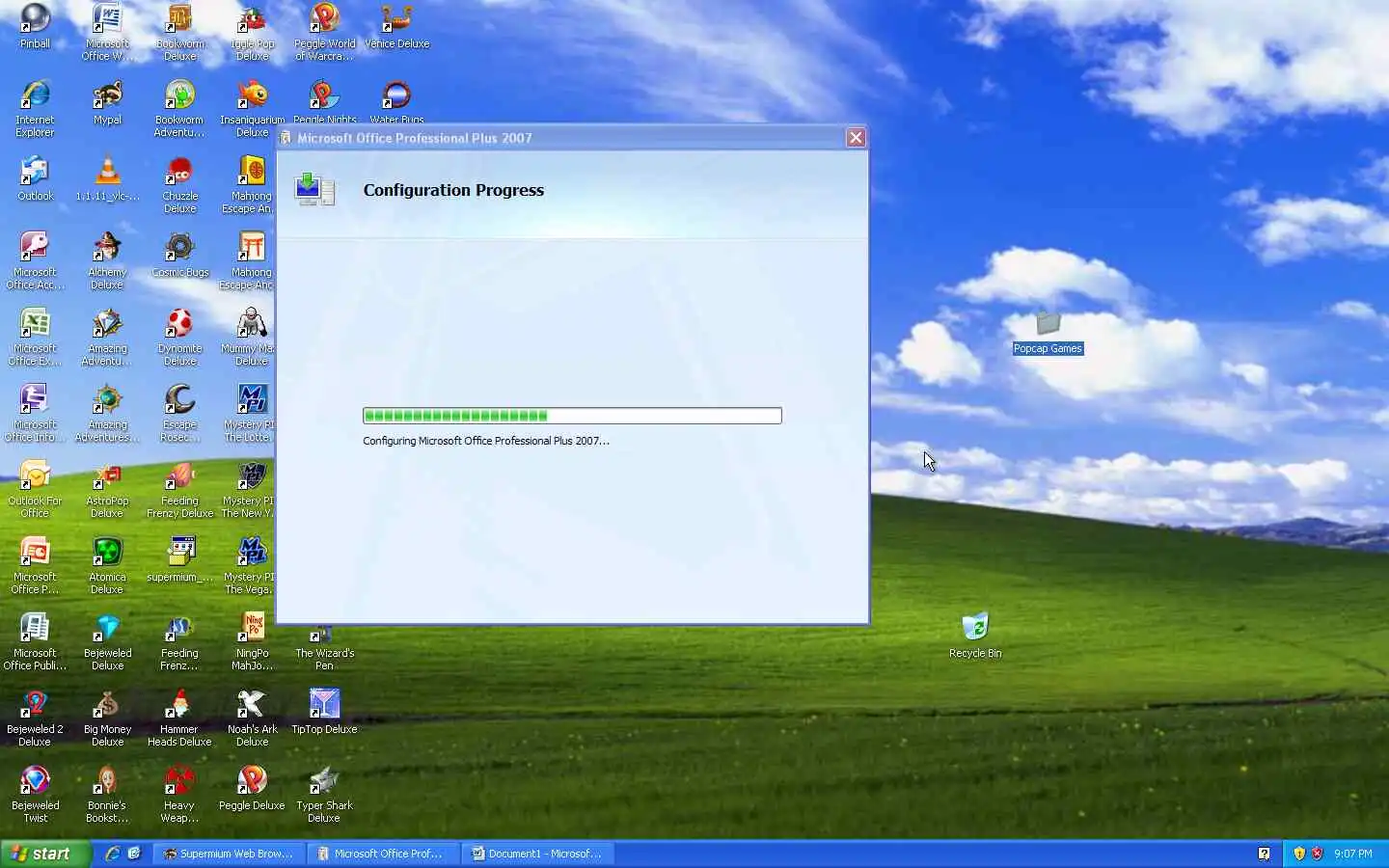This screenshot has width=1389, height=868.
Task: Select the Microsoft Office Excel icon
Action: [x=35, y=338]
